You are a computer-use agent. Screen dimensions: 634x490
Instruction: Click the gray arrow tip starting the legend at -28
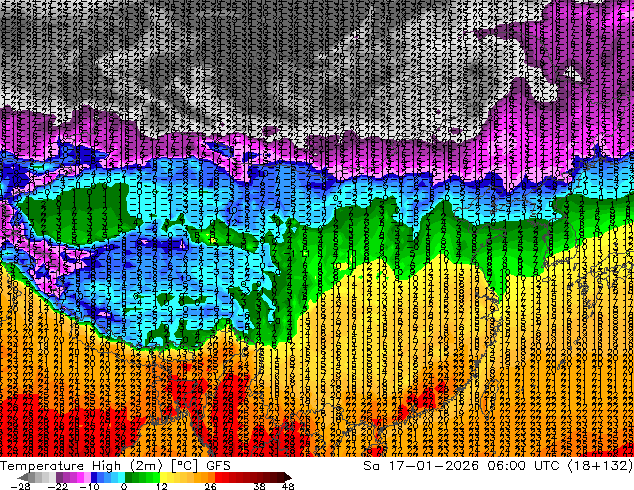click(22, 477)
